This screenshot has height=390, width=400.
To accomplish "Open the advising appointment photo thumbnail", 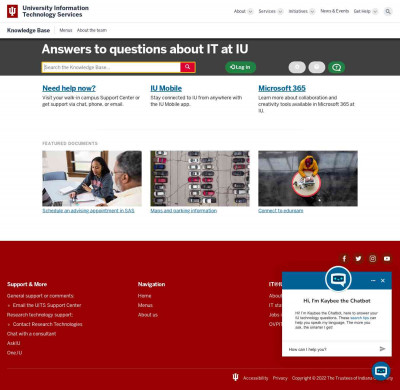I will tap(92, 178).
